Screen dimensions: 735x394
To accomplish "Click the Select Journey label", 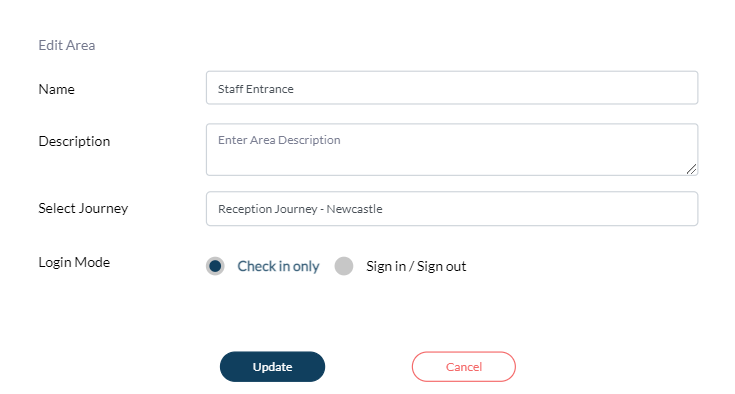I will (x=83, y=208).
